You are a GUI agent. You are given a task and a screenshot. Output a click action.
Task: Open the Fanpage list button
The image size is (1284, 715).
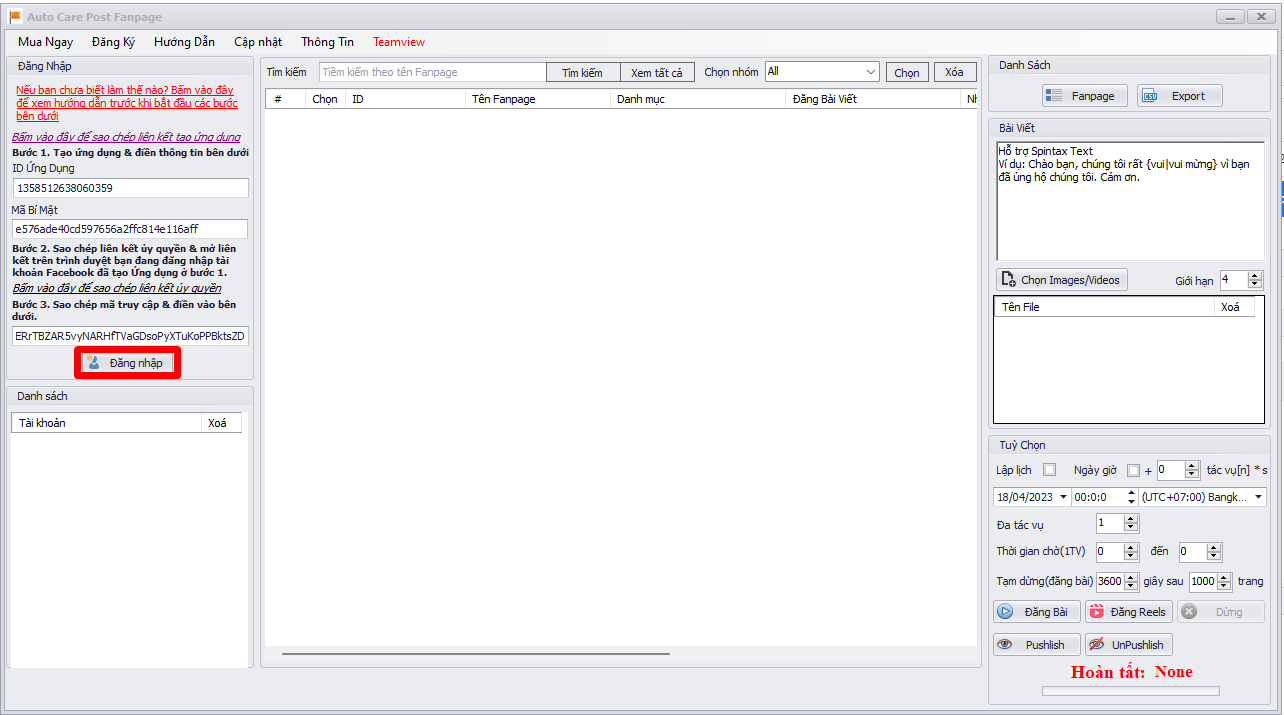(x=1084, y=96)
